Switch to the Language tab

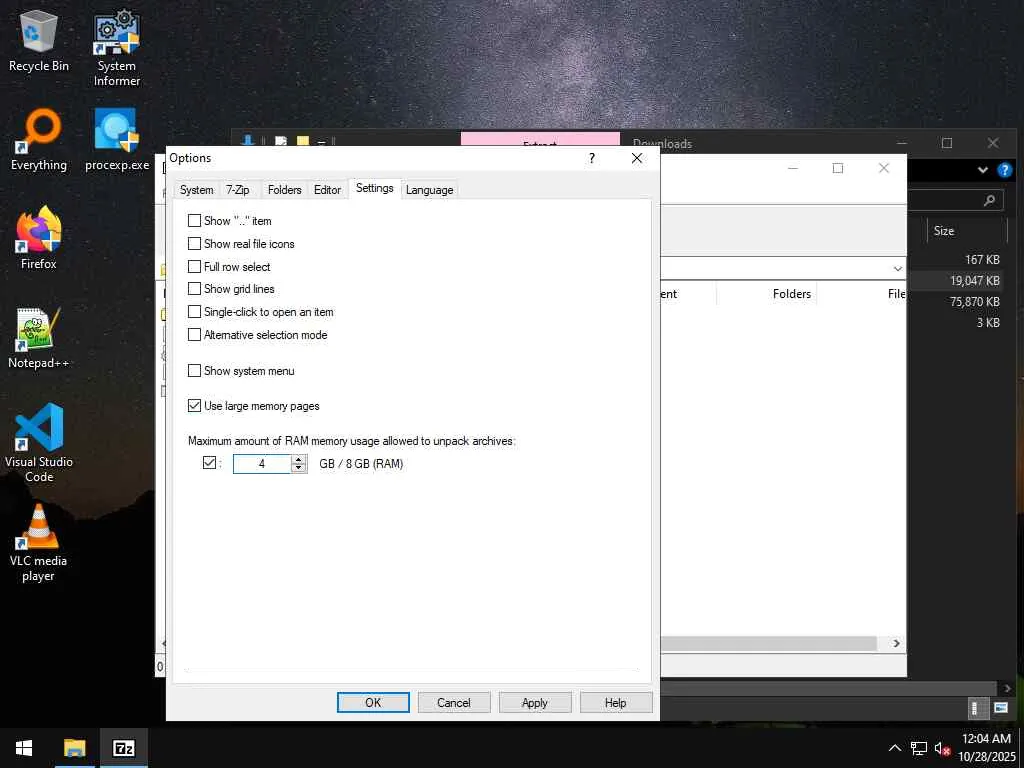click(x=429, y=189)
